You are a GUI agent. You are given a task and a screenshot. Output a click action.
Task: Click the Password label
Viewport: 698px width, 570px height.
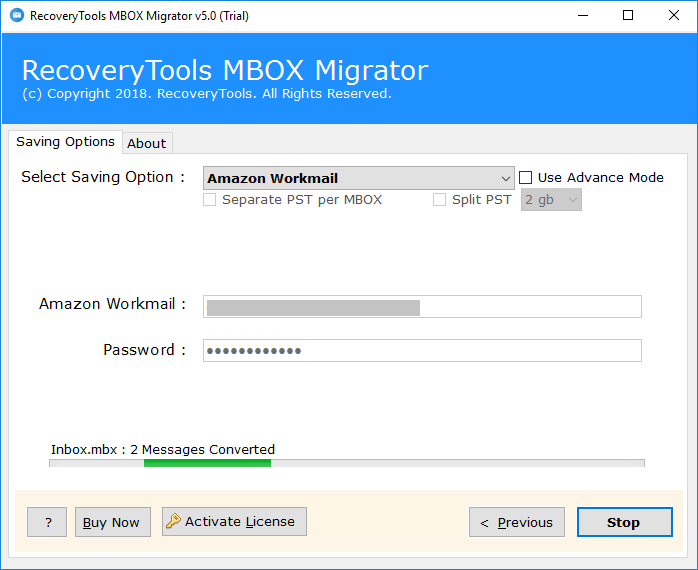coord(144,350)
